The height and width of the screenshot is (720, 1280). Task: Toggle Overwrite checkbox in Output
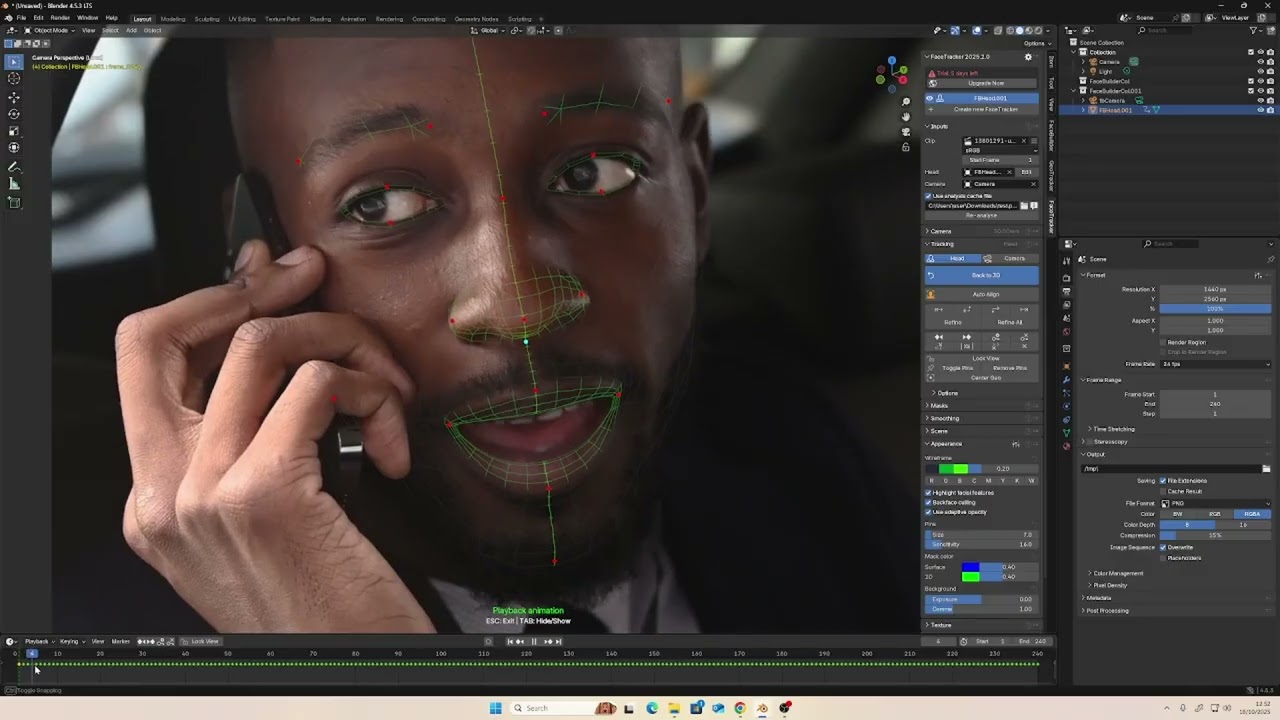1163,547
